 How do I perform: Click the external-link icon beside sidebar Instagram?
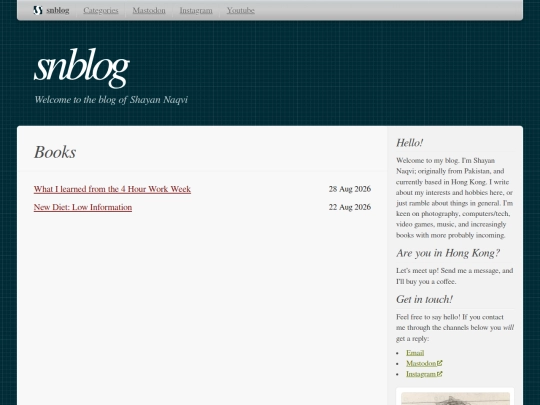pos(439,374)
